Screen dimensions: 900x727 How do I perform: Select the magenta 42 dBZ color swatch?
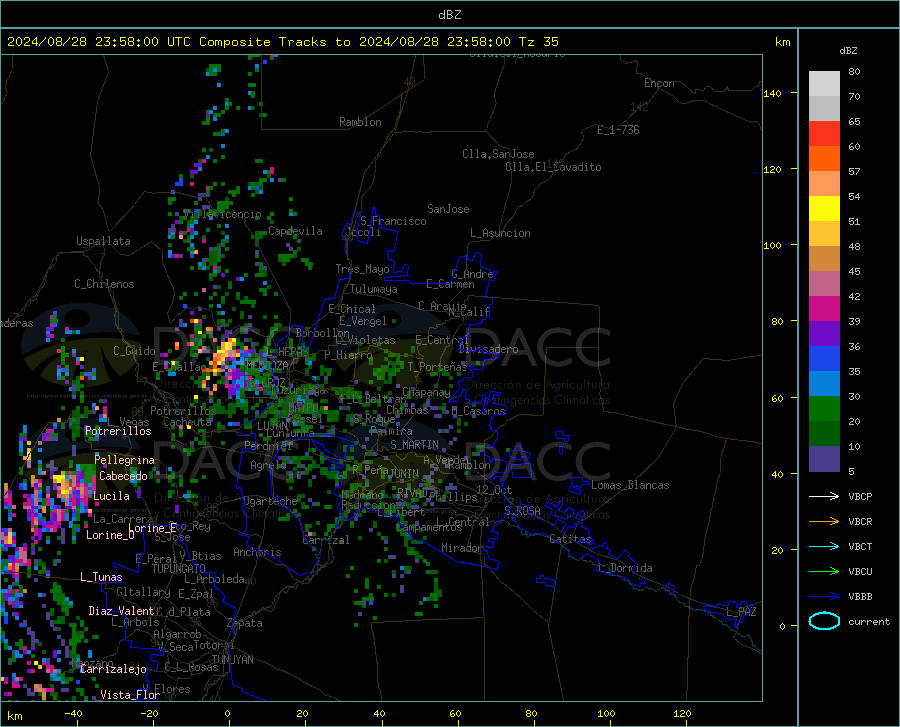click(824, 309)
